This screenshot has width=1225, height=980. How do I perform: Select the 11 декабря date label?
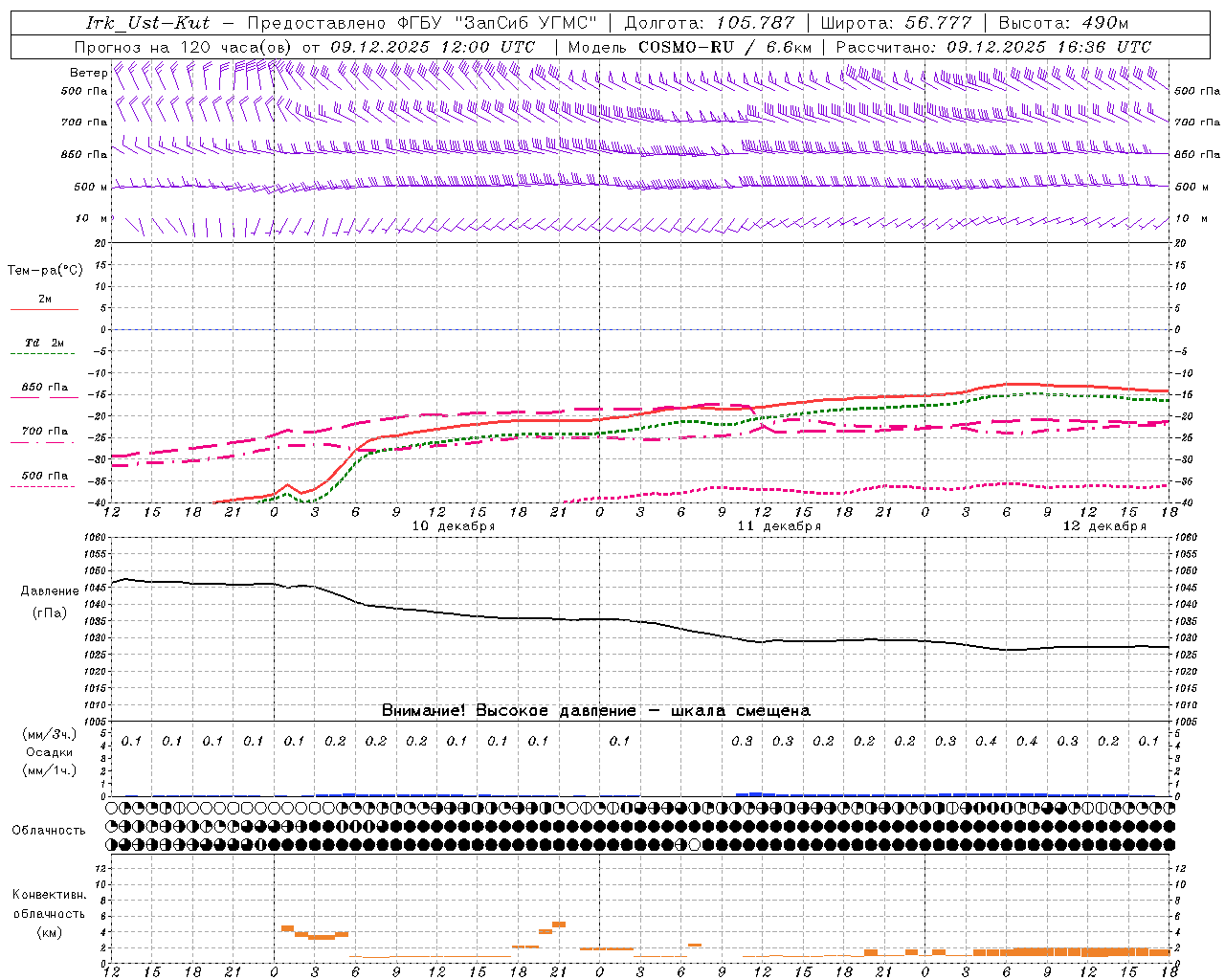(x=779, y=526)
